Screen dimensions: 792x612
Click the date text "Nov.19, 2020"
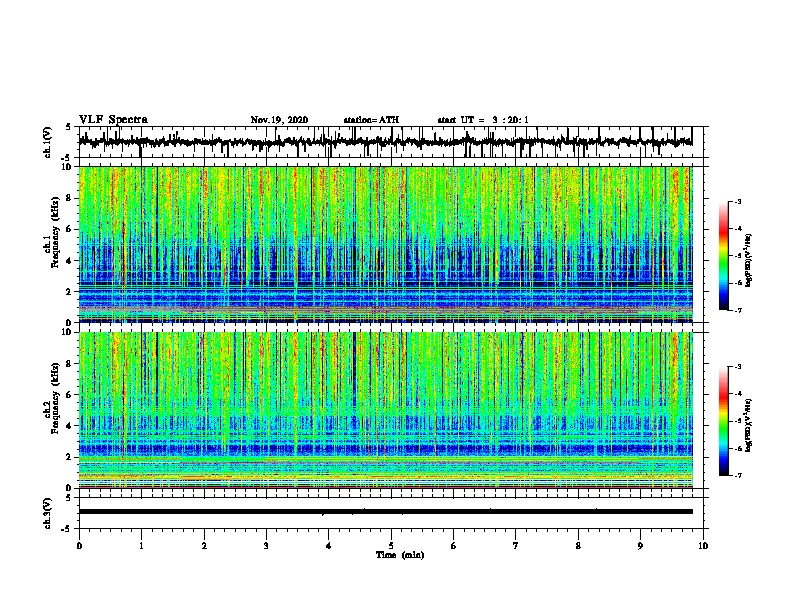(279, 120)
